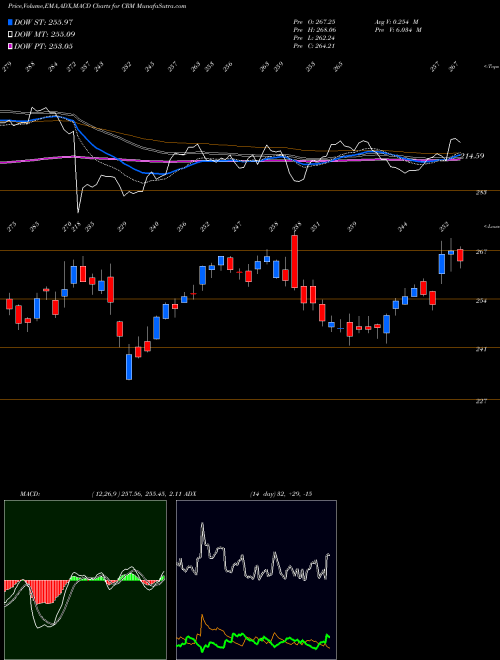Click the white DOW MT legend swatch
The image size is (500, 660).
click(x=10, y=35)
